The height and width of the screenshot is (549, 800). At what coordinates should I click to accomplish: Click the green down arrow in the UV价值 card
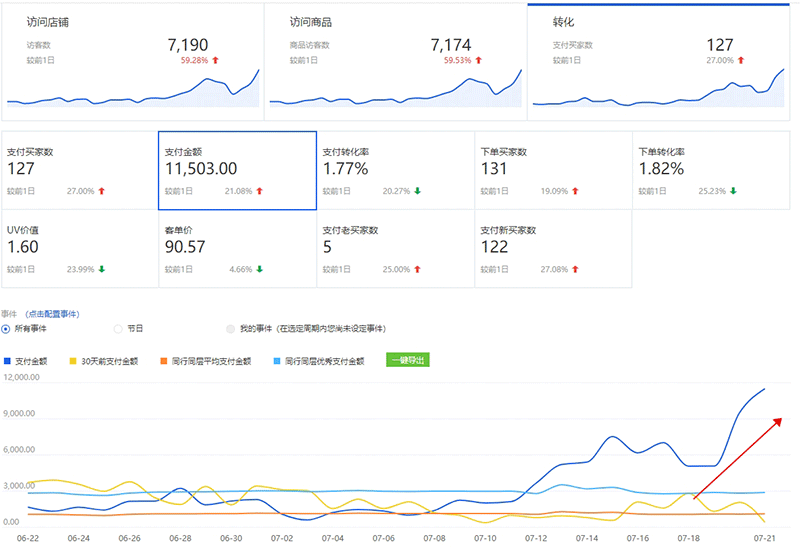click(101, 269)
